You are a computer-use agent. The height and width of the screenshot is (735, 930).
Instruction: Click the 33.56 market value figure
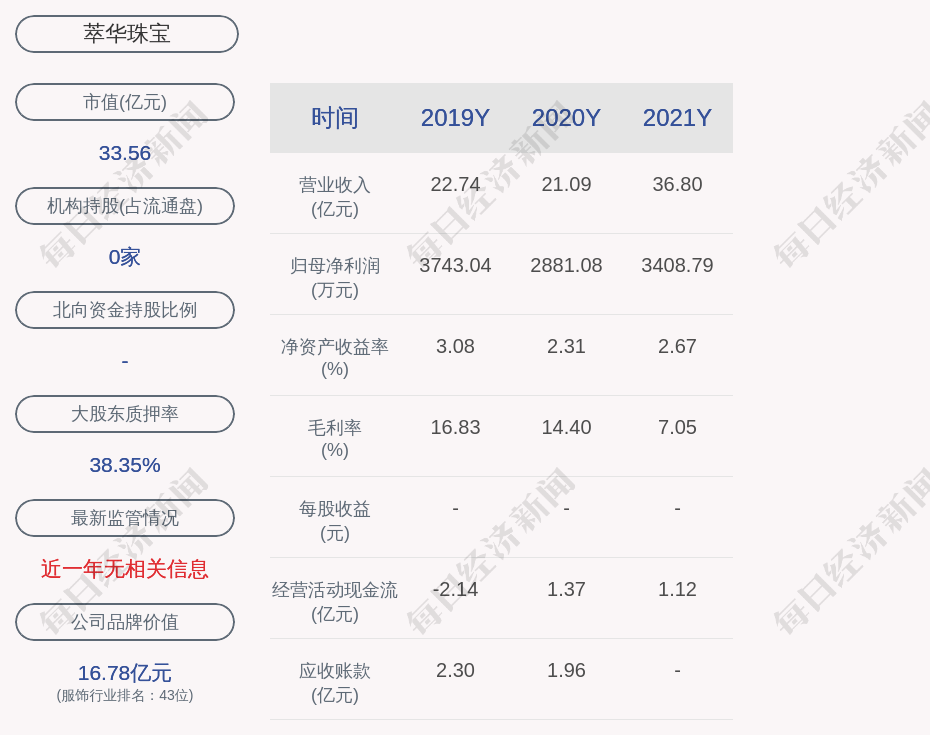[x=125, y=153]
